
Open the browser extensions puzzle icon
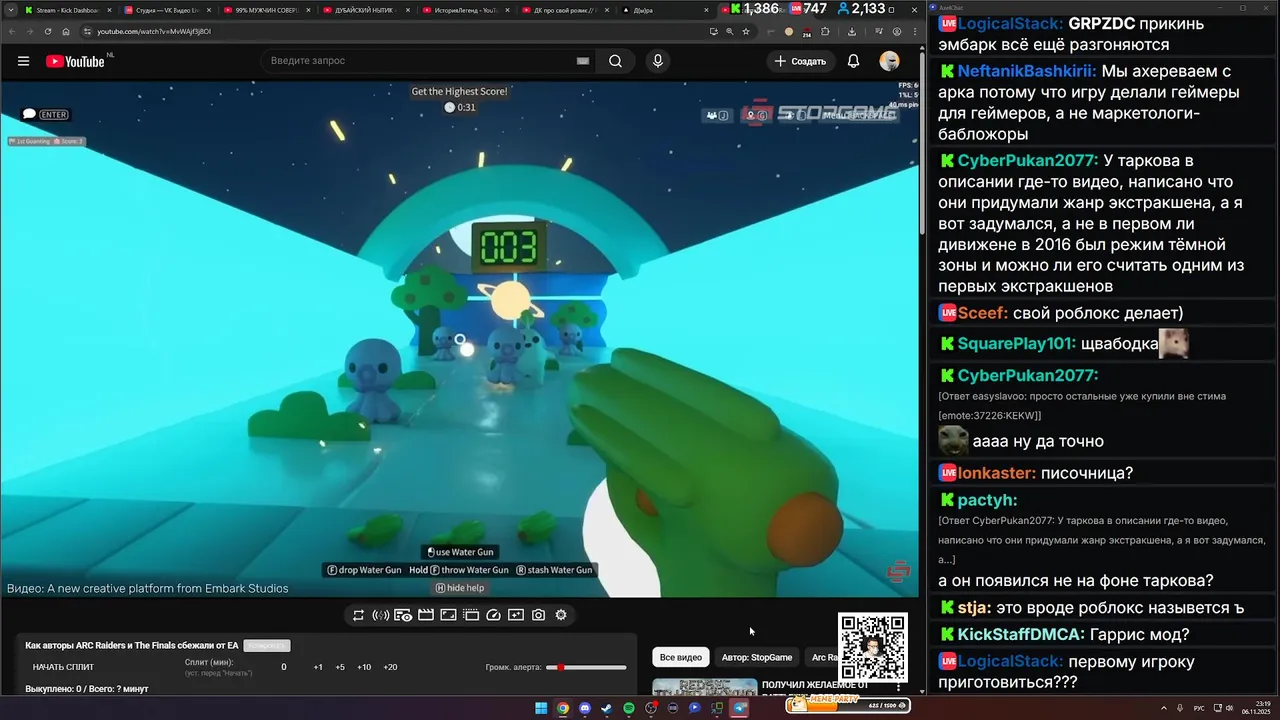pos(825,31)
